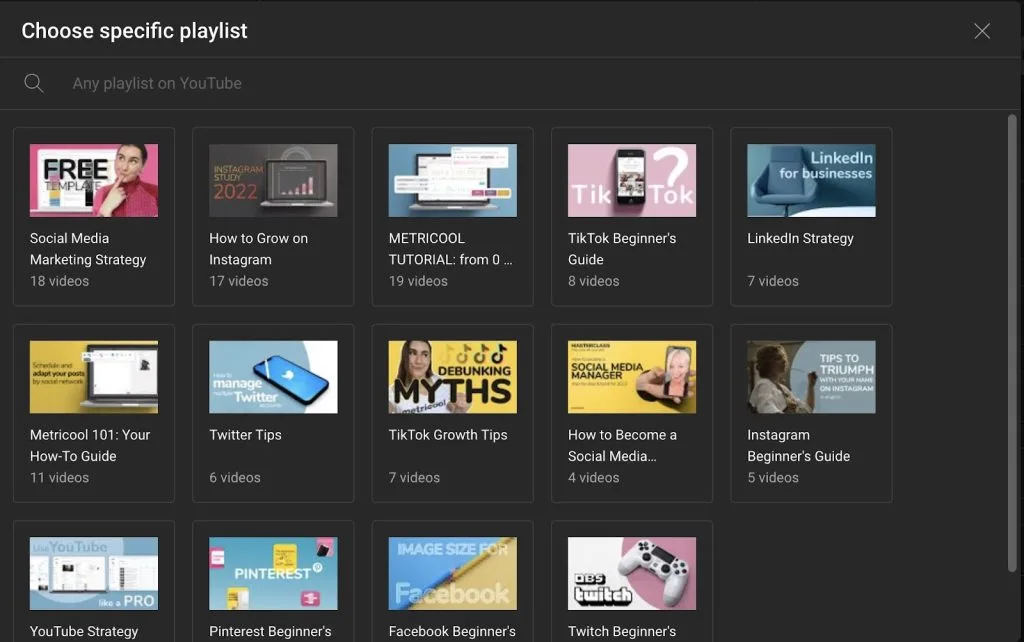Click METRICOOL TUTORIAL: from 0 title
1024x642 pixels.
click(451, 249)
